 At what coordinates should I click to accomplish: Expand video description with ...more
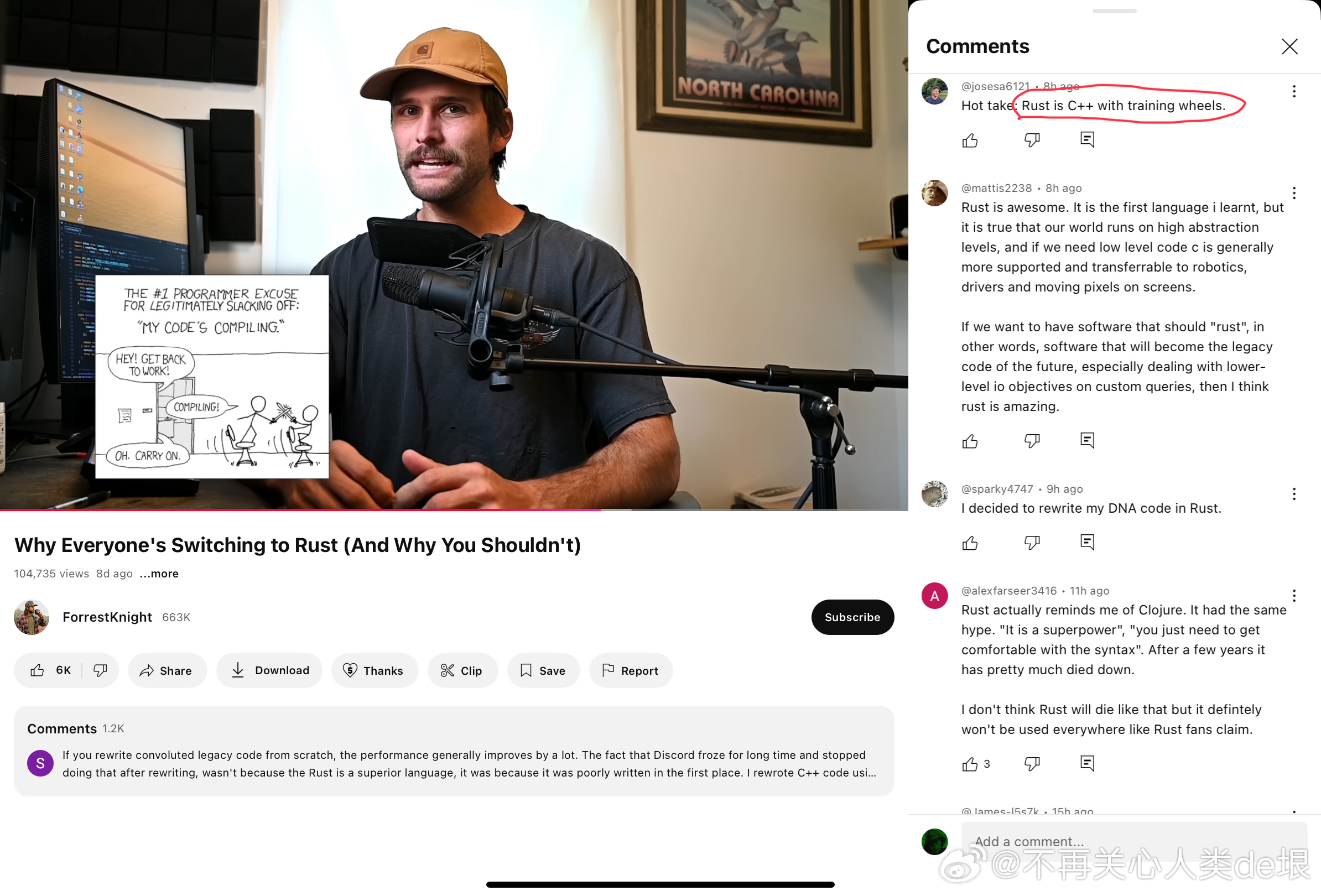pyautogui.click(x=159, y=574)
